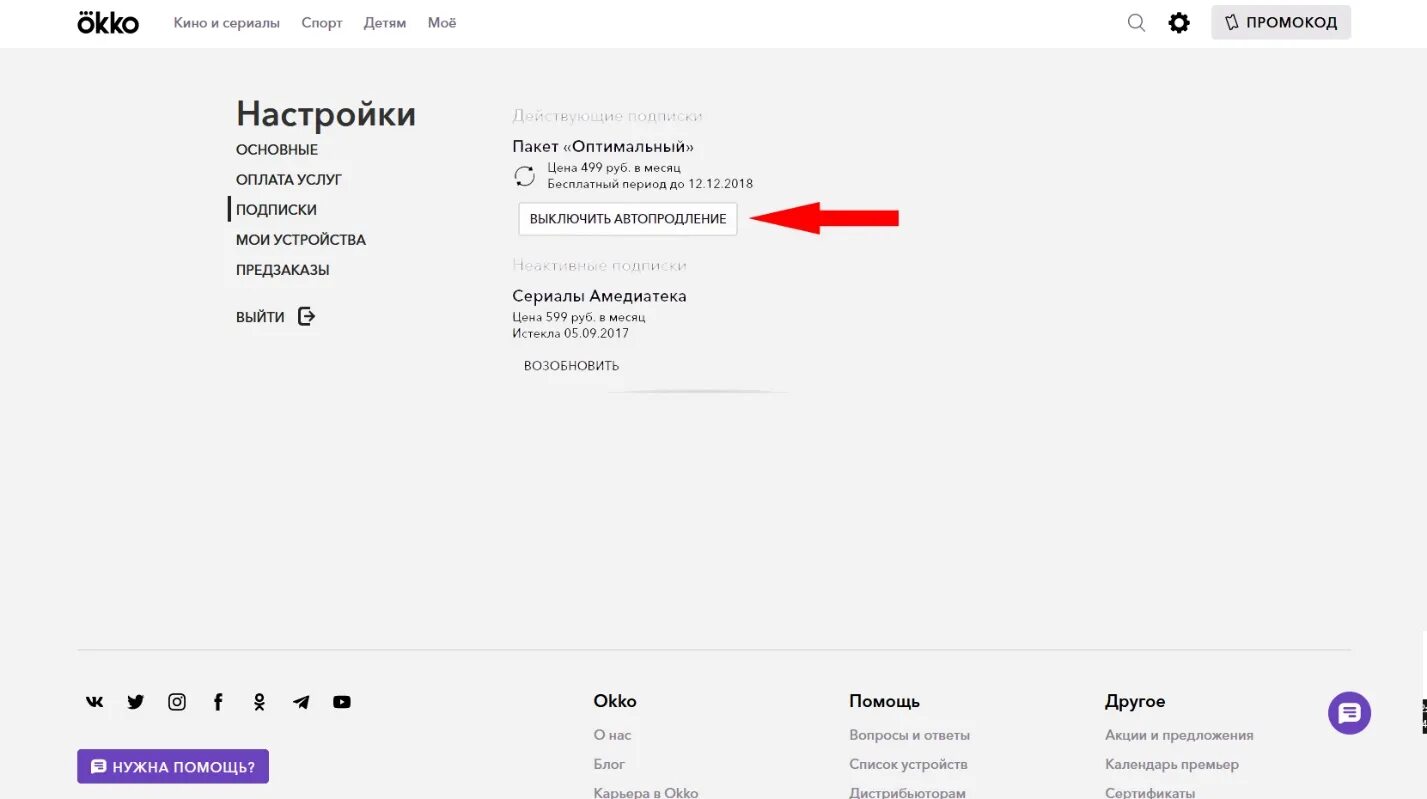Click ВОЗОБНОВИТЬ for Амедиатека subscription

click(572, 366)
